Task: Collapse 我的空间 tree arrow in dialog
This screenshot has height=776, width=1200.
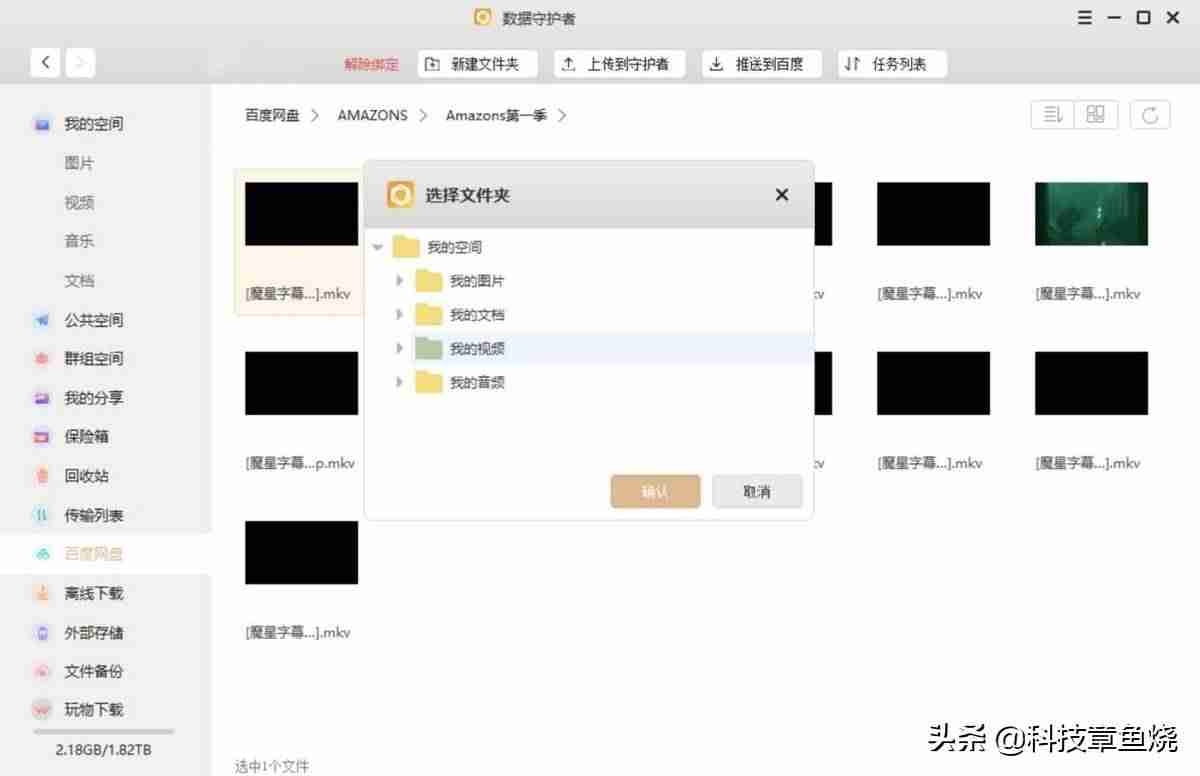Action: point(378,247)
